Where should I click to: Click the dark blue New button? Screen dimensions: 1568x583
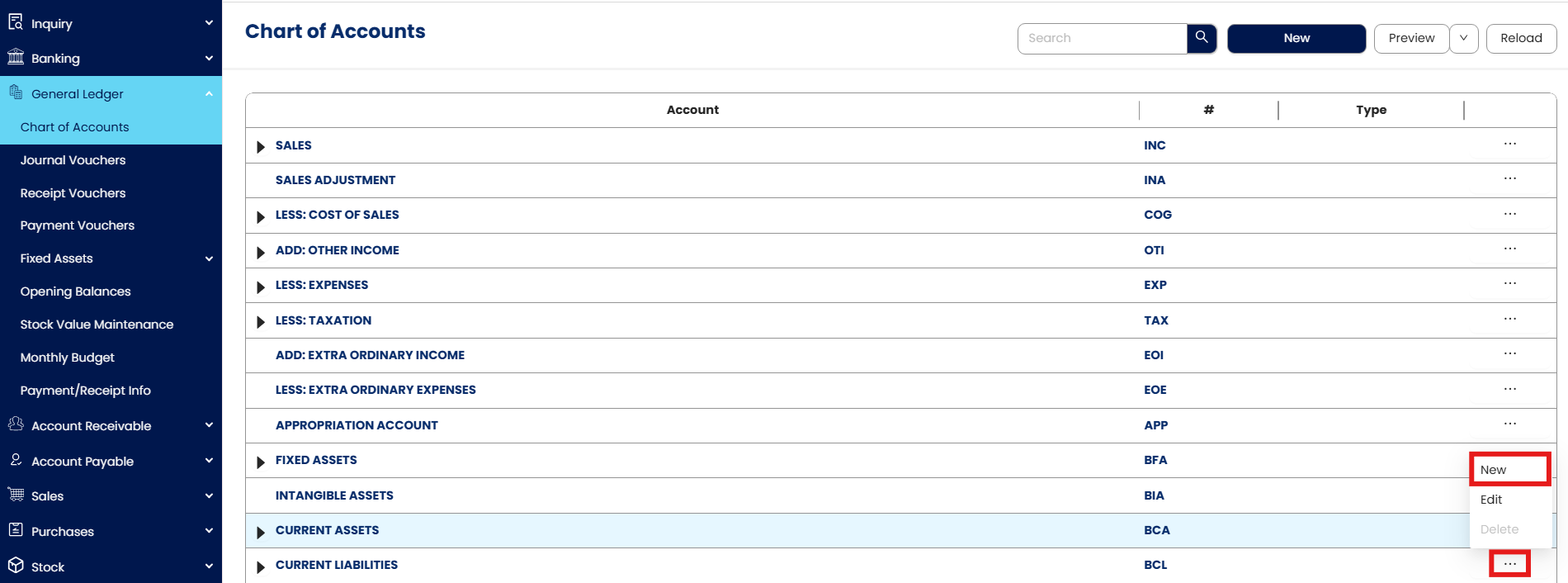pyautogui.click(x=1296, y=38)
